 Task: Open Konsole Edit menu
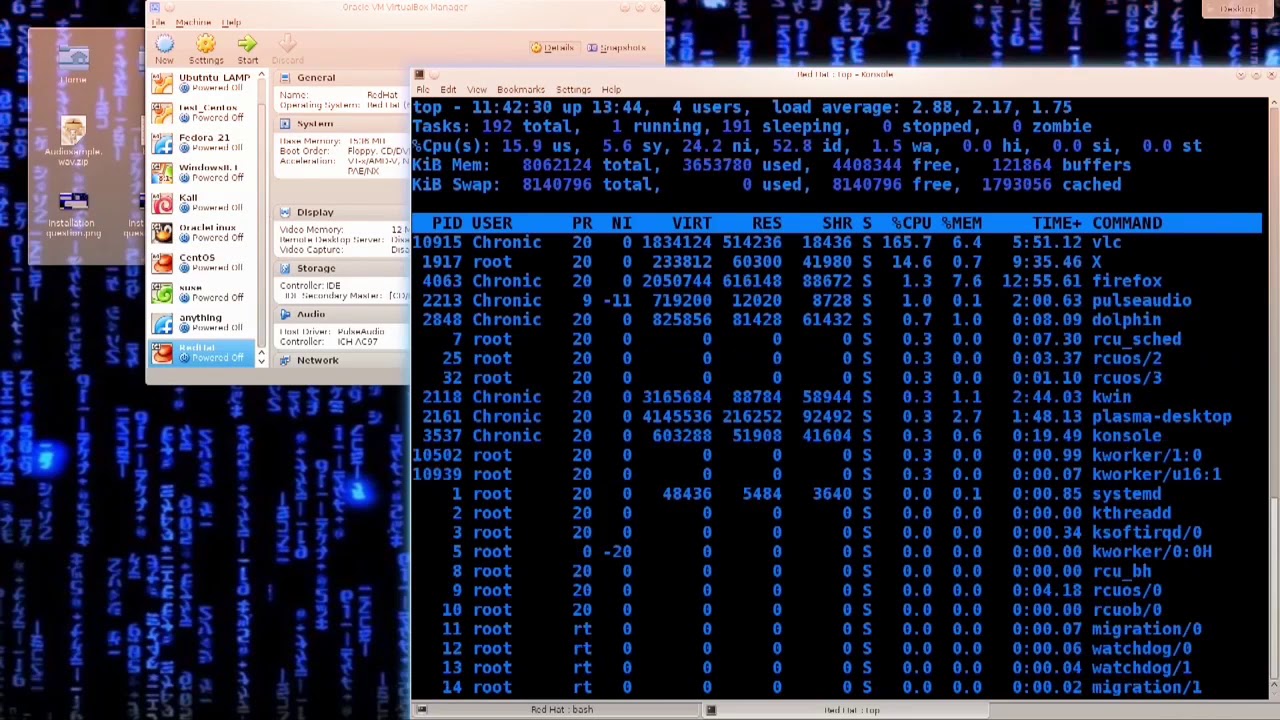click(x=448, y=90)
